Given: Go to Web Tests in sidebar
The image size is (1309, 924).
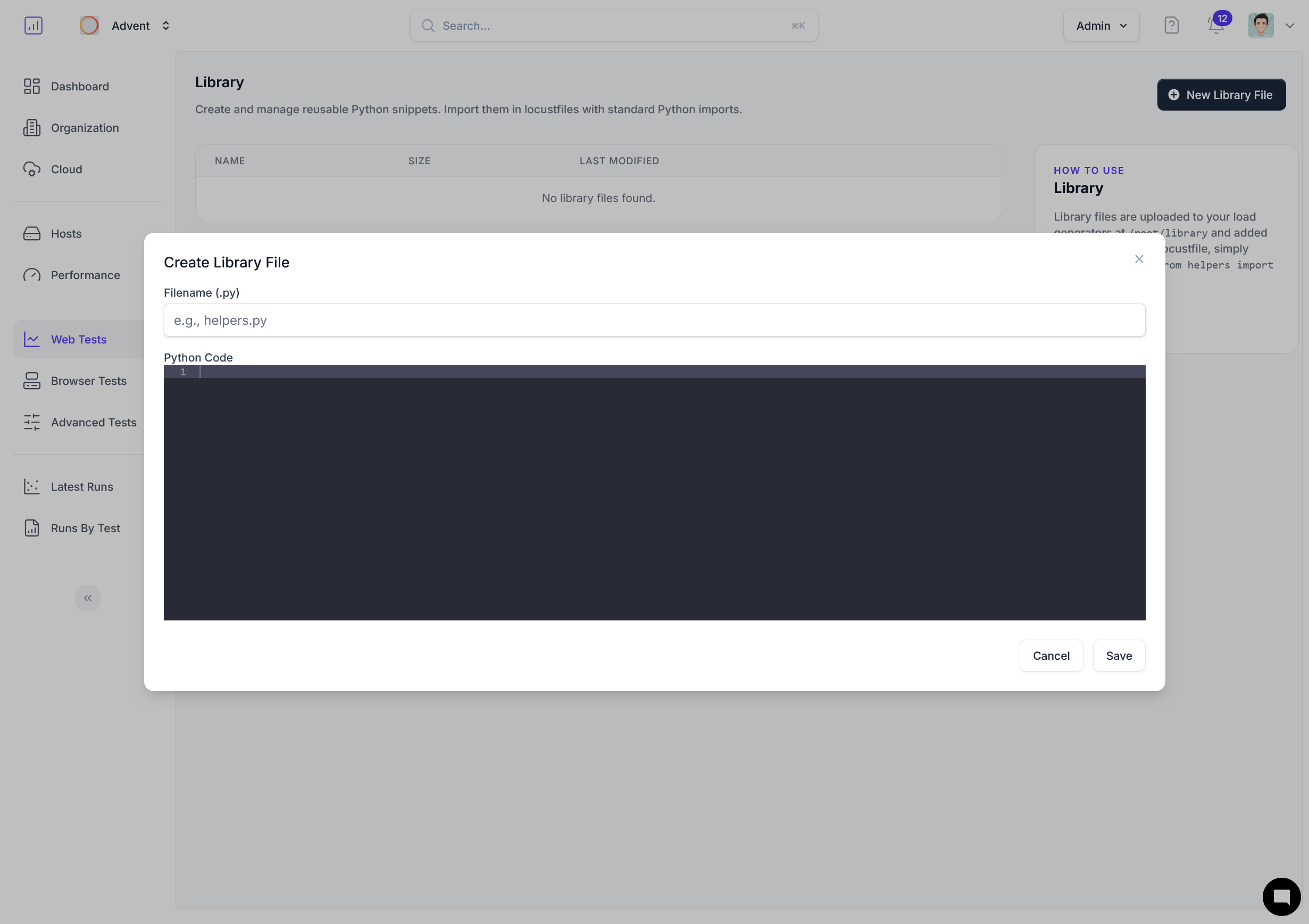Looking at the screenshot, I should coord(79,339).
